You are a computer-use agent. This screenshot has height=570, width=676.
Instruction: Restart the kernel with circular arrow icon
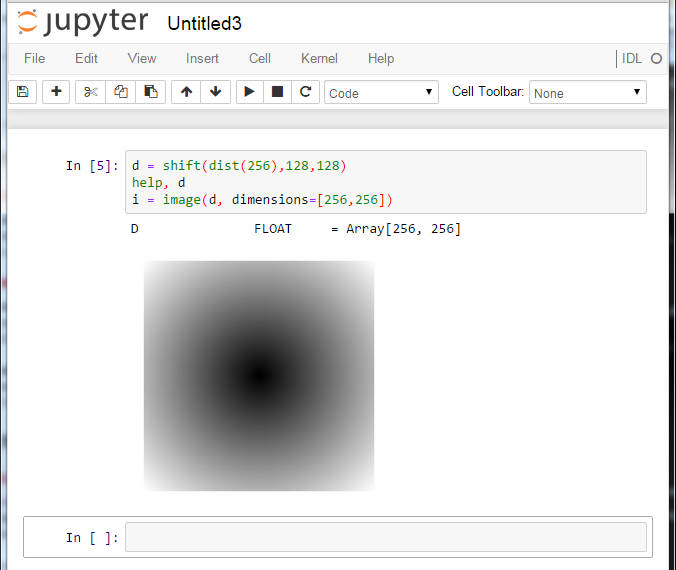point(305,92)
